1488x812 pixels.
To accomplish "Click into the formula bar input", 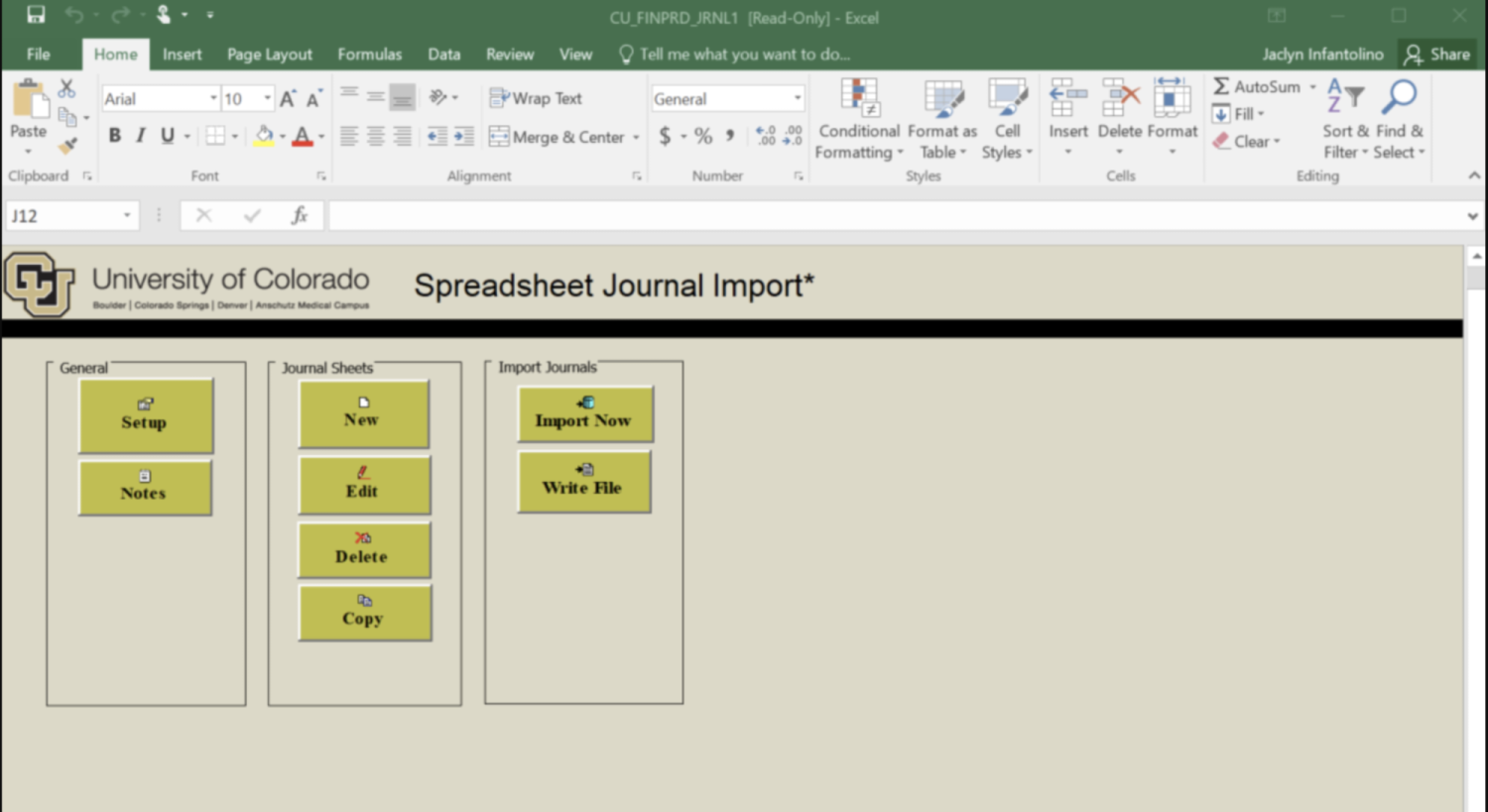I will coord(893,215).
